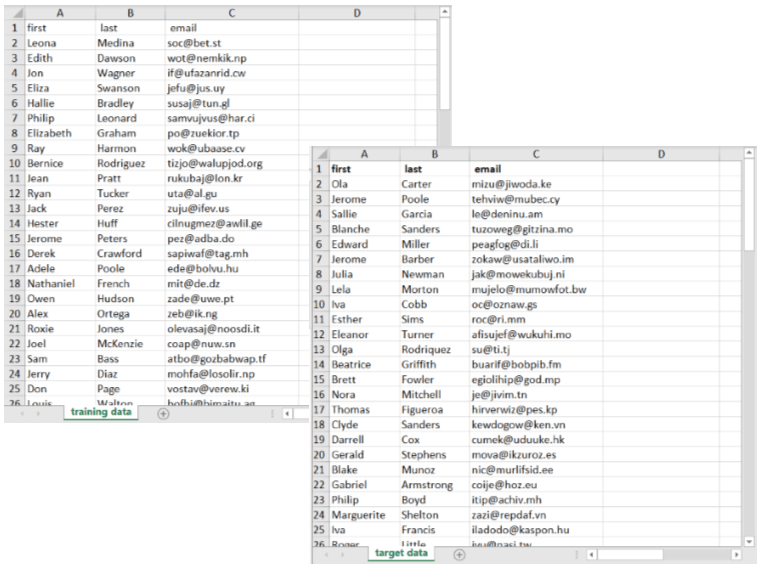Add new sheet next to target data tab
763x571 pixels.
[x=459, y=554]
